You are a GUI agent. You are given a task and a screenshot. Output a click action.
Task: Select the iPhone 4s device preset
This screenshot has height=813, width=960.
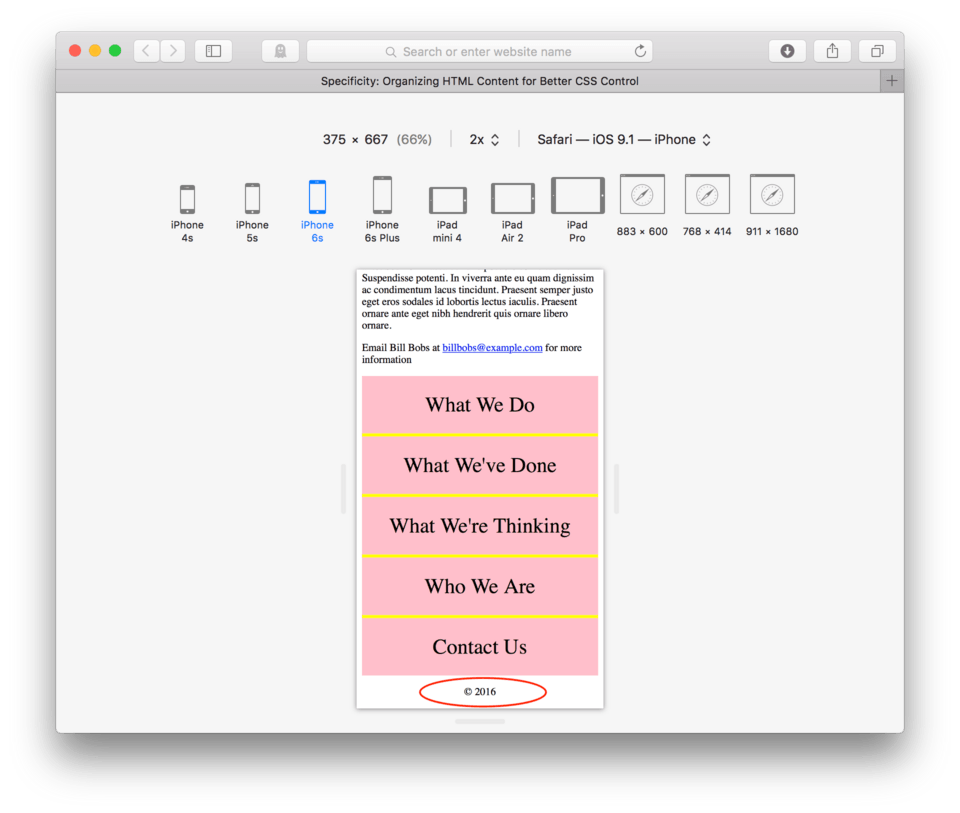coord(187,213)
